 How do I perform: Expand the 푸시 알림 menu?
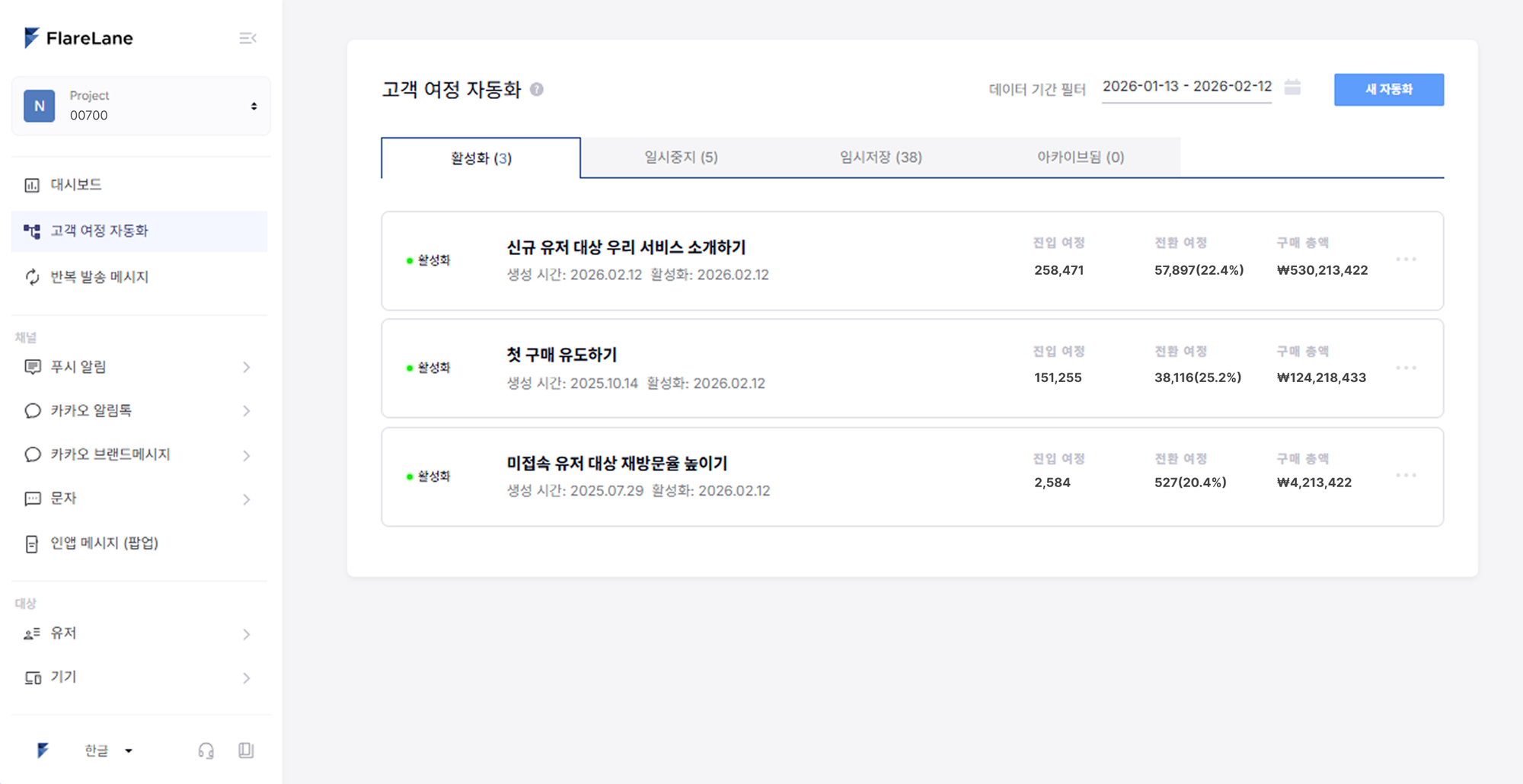[246, 368]
